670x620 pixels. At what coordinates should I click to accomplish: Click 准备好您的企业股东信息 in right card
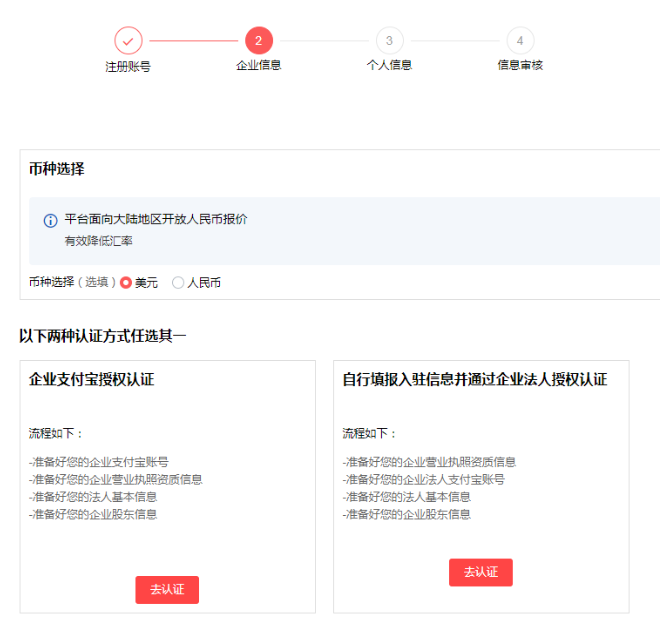coord(407,514)
